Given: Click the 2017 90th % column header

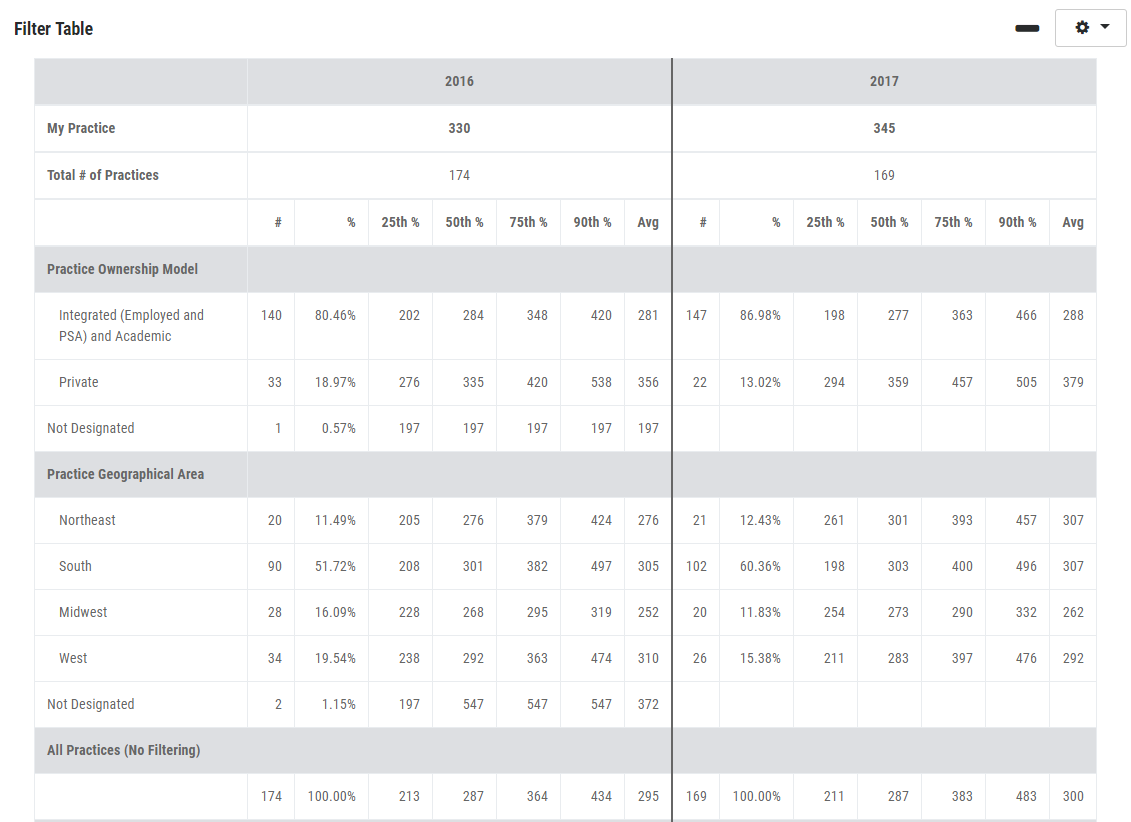Looking at the screenshot, I should (x=1017, y=222).
